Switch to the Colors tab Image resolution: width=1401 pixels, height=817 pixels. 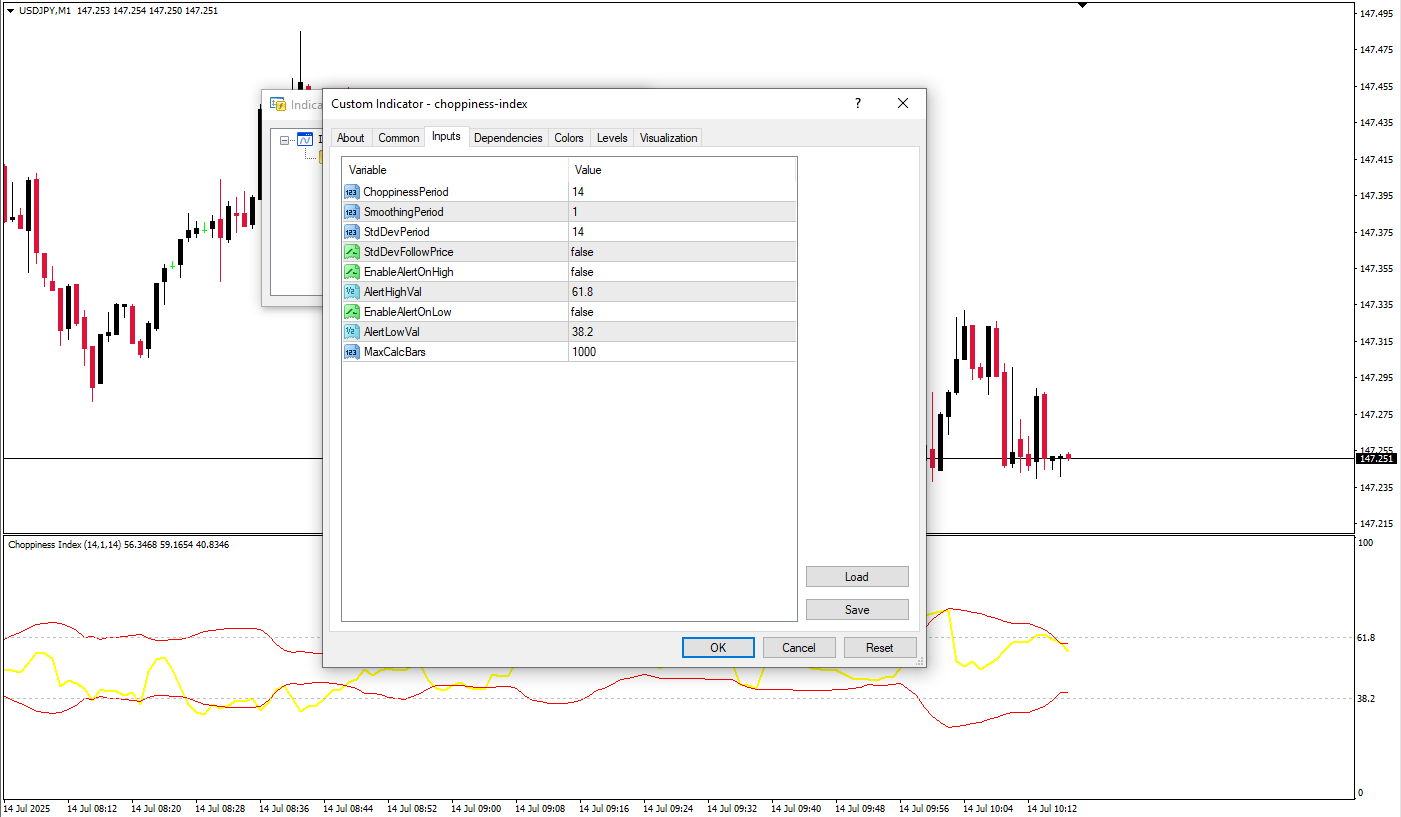(x=569, y=138)
